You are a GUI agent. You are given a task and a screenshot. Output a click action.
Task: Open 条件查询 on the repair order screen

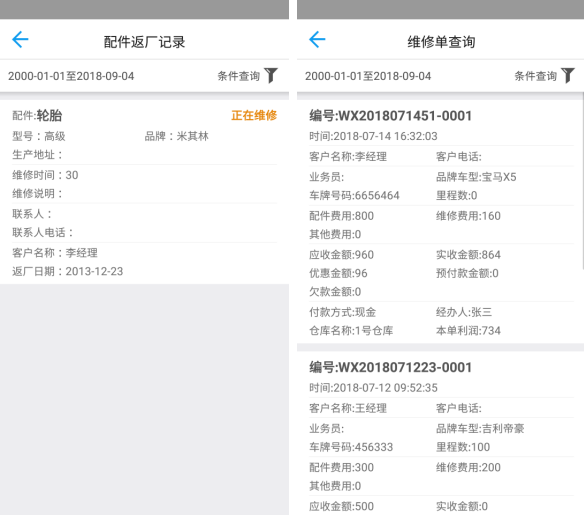[x=536, y=76]
